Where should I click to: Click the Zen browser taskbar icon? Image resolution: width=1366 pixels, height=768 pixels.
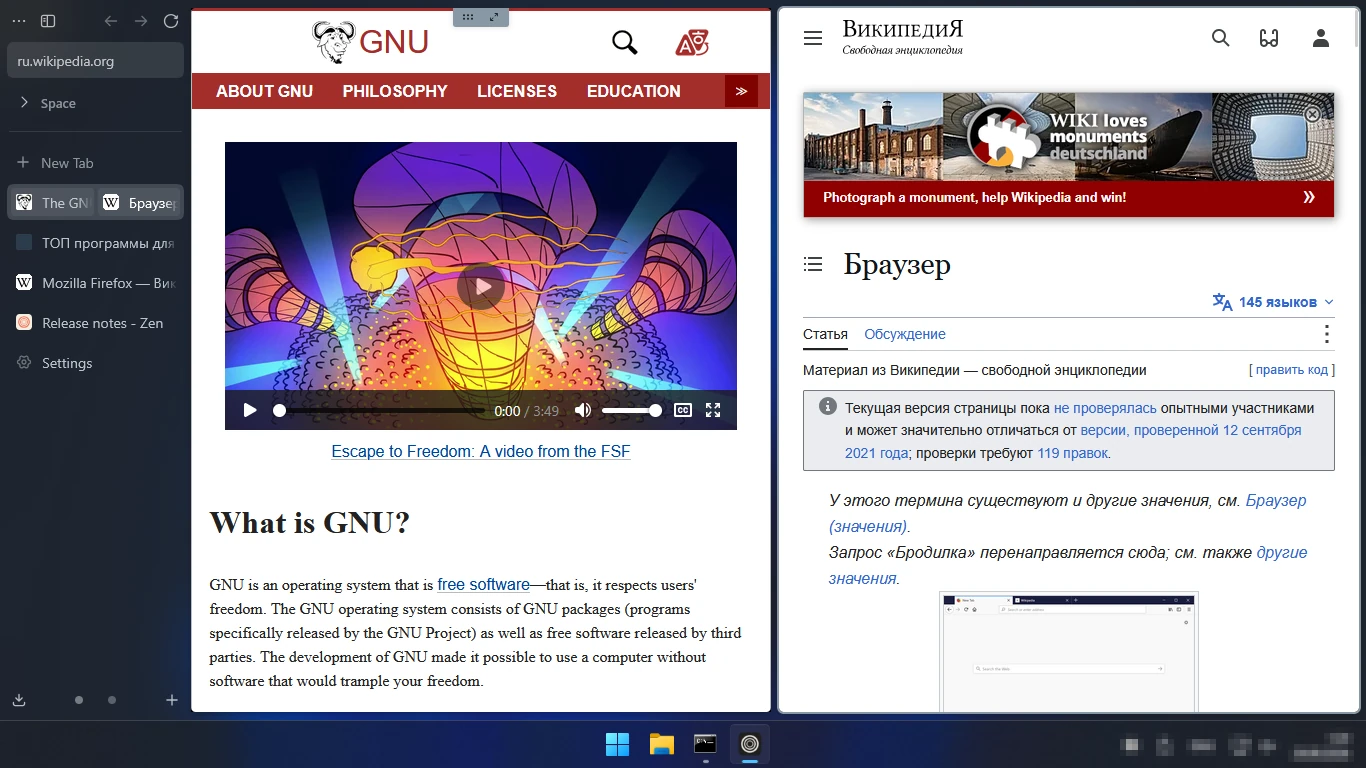[x=749, y=744]
